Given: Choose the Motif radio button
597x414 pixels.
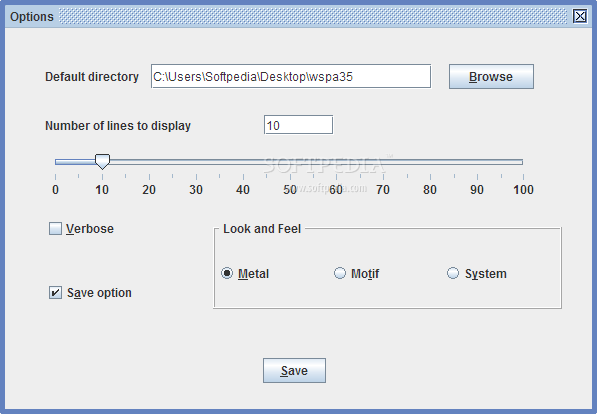Looking at the screenshot, I should pos(340,273).
